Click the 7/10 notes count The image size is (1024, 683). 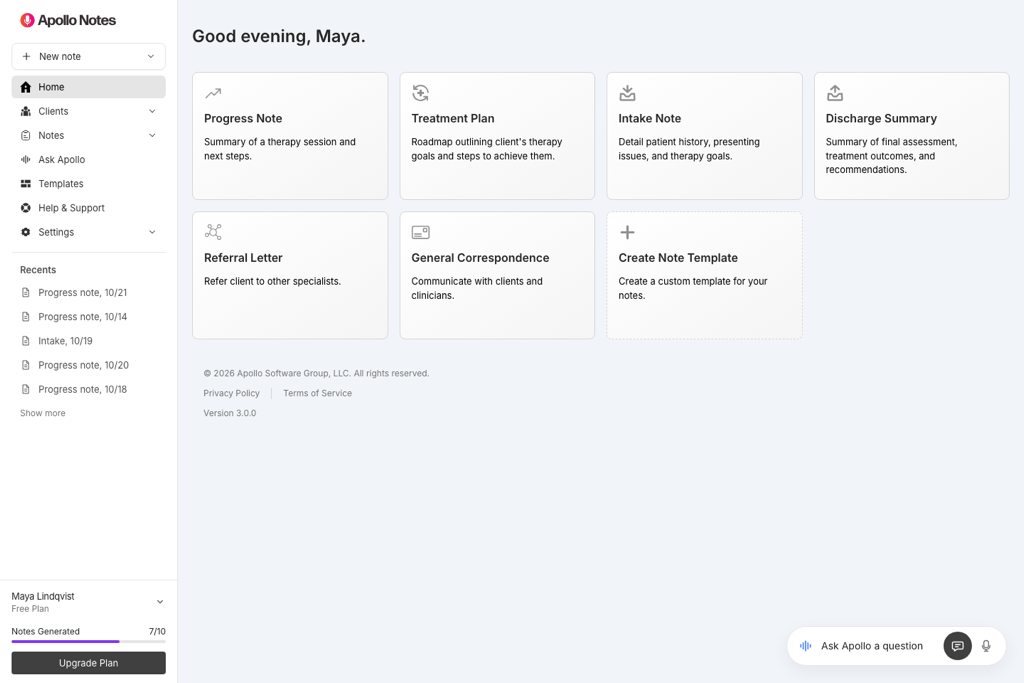157,631
